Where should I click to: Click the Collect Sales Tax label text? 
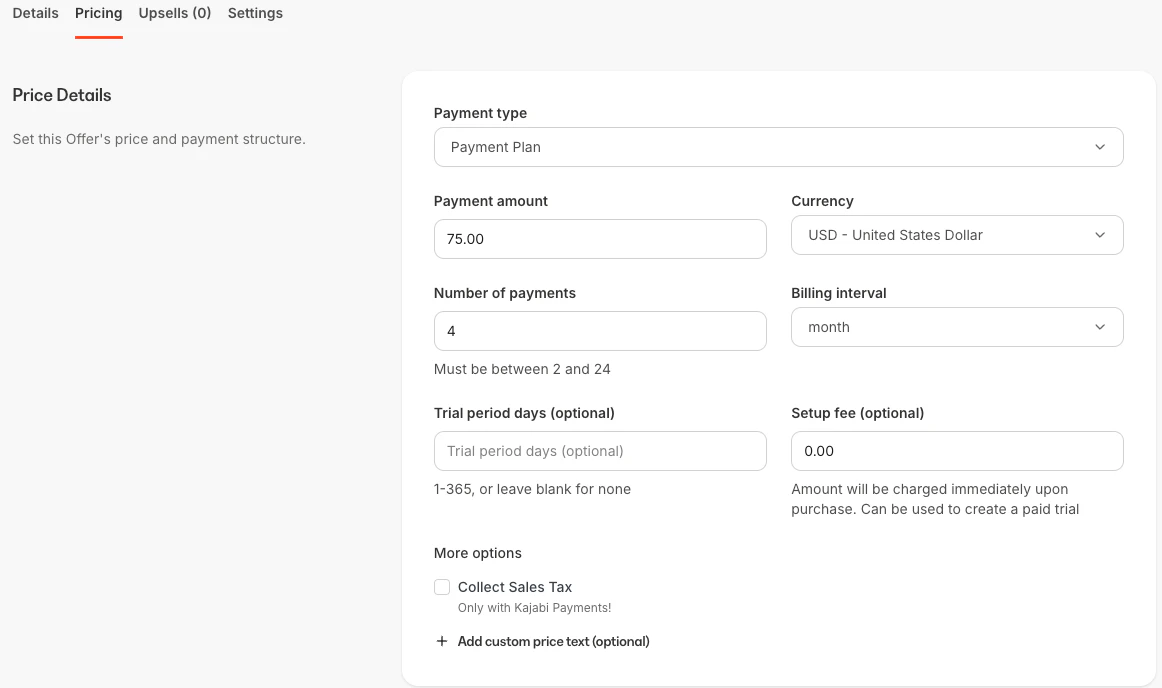[515, 587]
